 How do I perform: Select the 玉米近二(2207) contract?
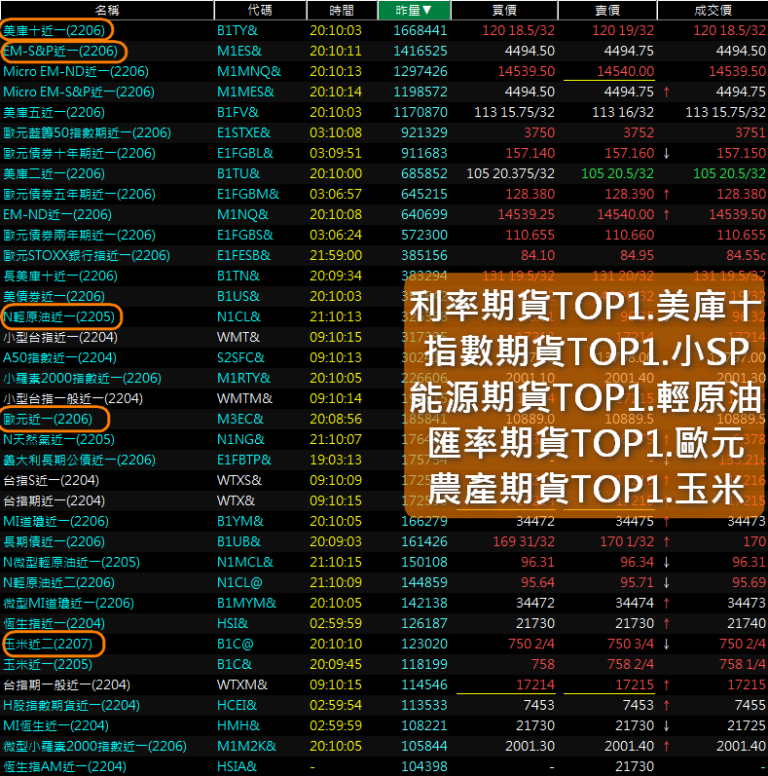48,644
